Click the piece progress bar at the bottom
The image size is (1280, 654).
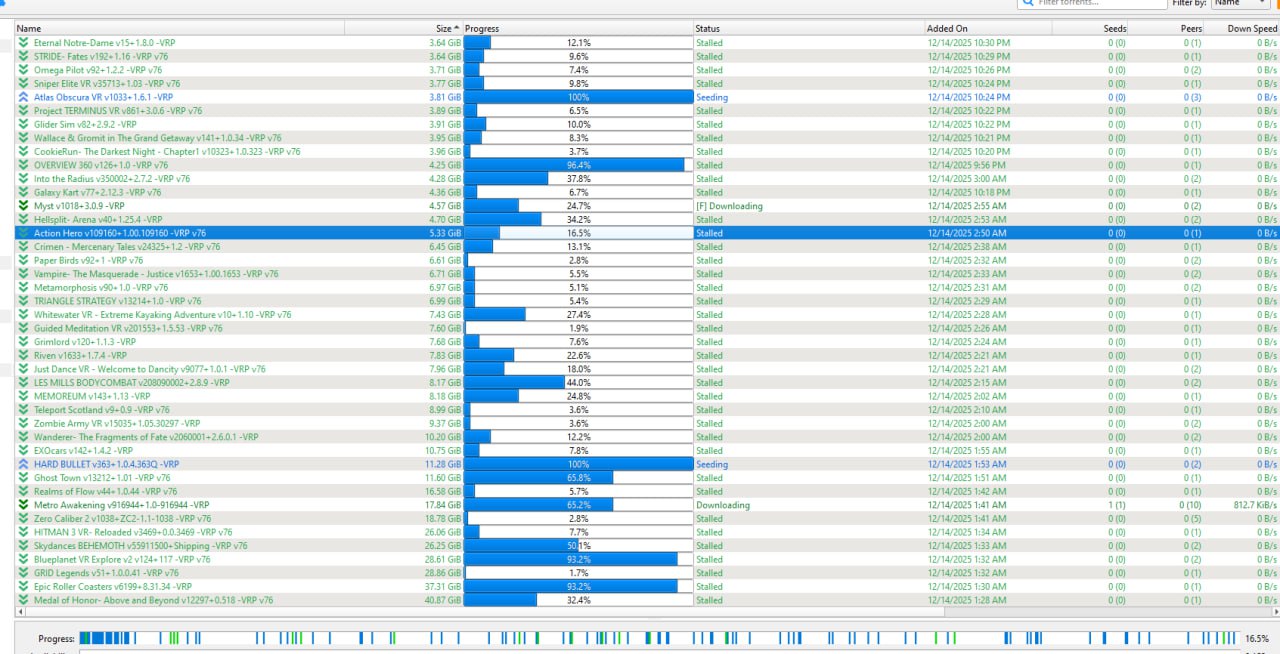pyautogui.click(x=658, y=638)
